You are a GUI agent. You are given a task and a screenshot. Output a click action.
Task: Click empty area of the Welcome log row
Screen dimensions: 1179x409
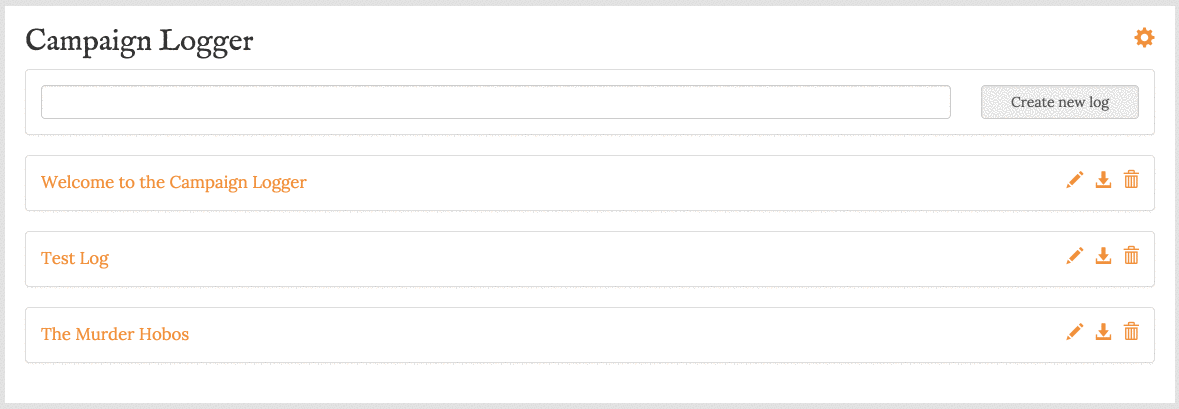[677, 183]
